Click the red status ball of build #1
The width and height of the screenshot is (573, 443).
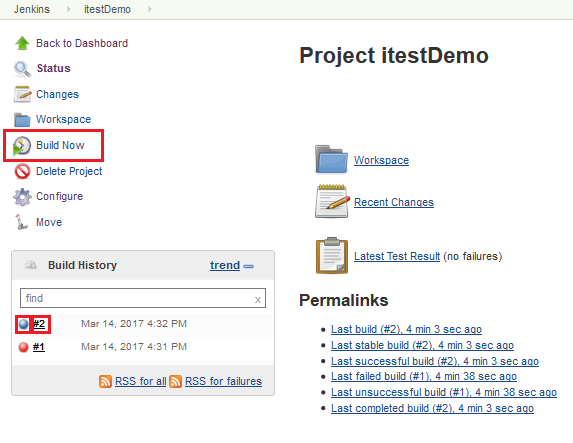[23, 347]
